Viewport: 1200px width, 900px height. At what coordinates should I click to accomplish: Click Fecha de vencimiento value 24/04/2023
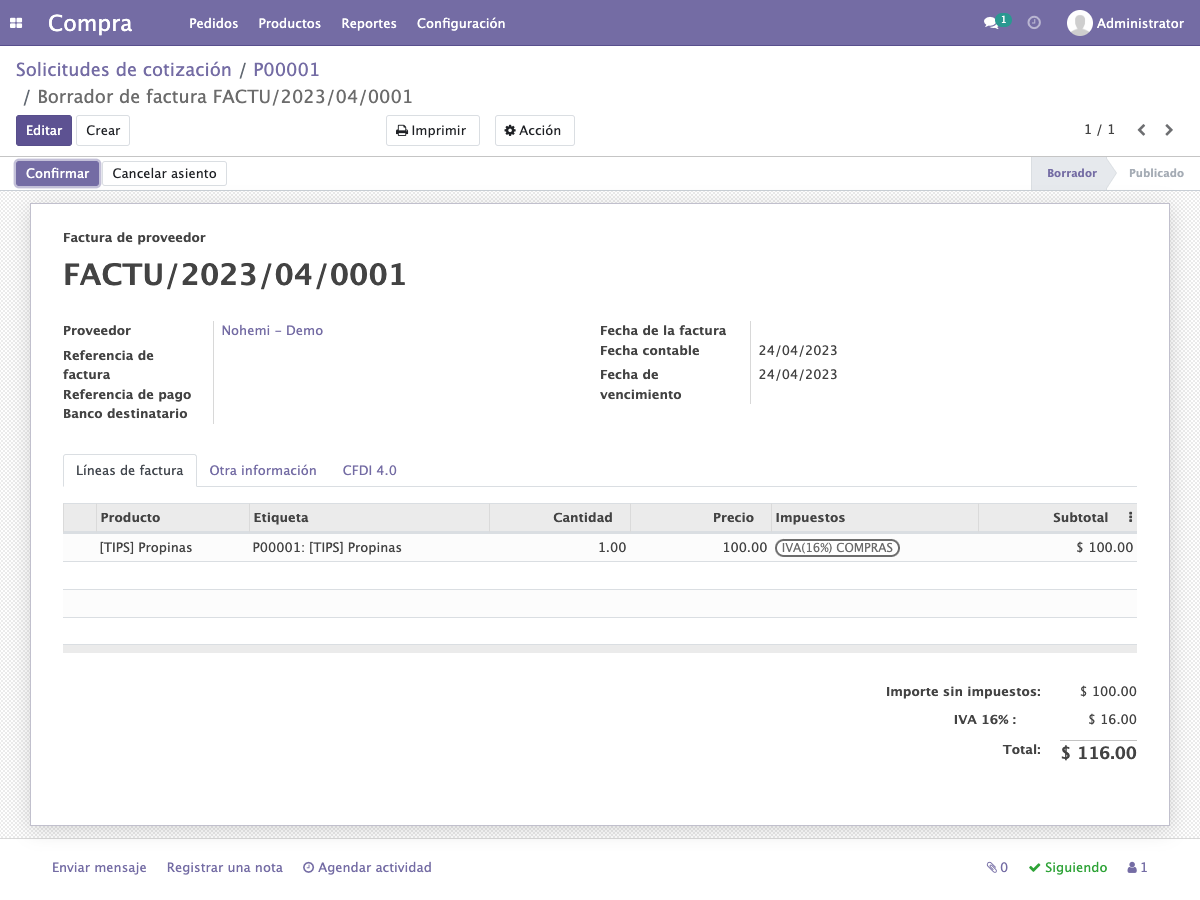(x=798, y=375)
